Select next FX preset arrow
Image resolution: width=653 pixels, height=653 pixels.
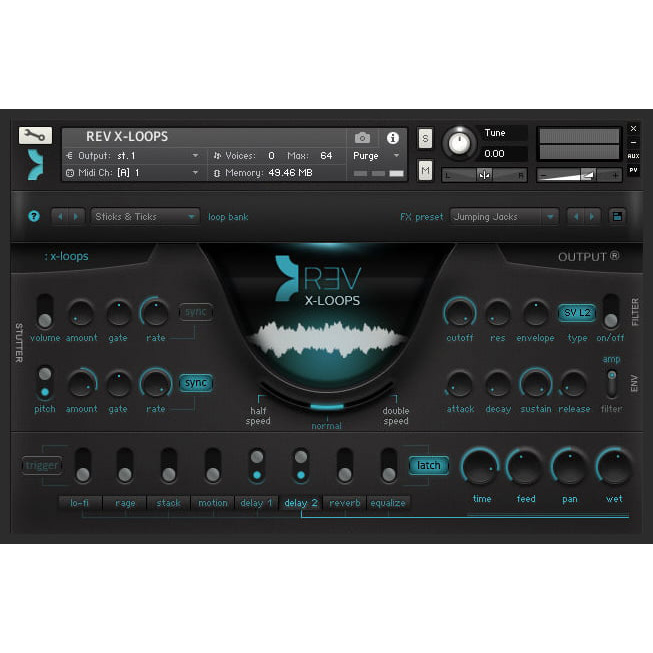592,217
